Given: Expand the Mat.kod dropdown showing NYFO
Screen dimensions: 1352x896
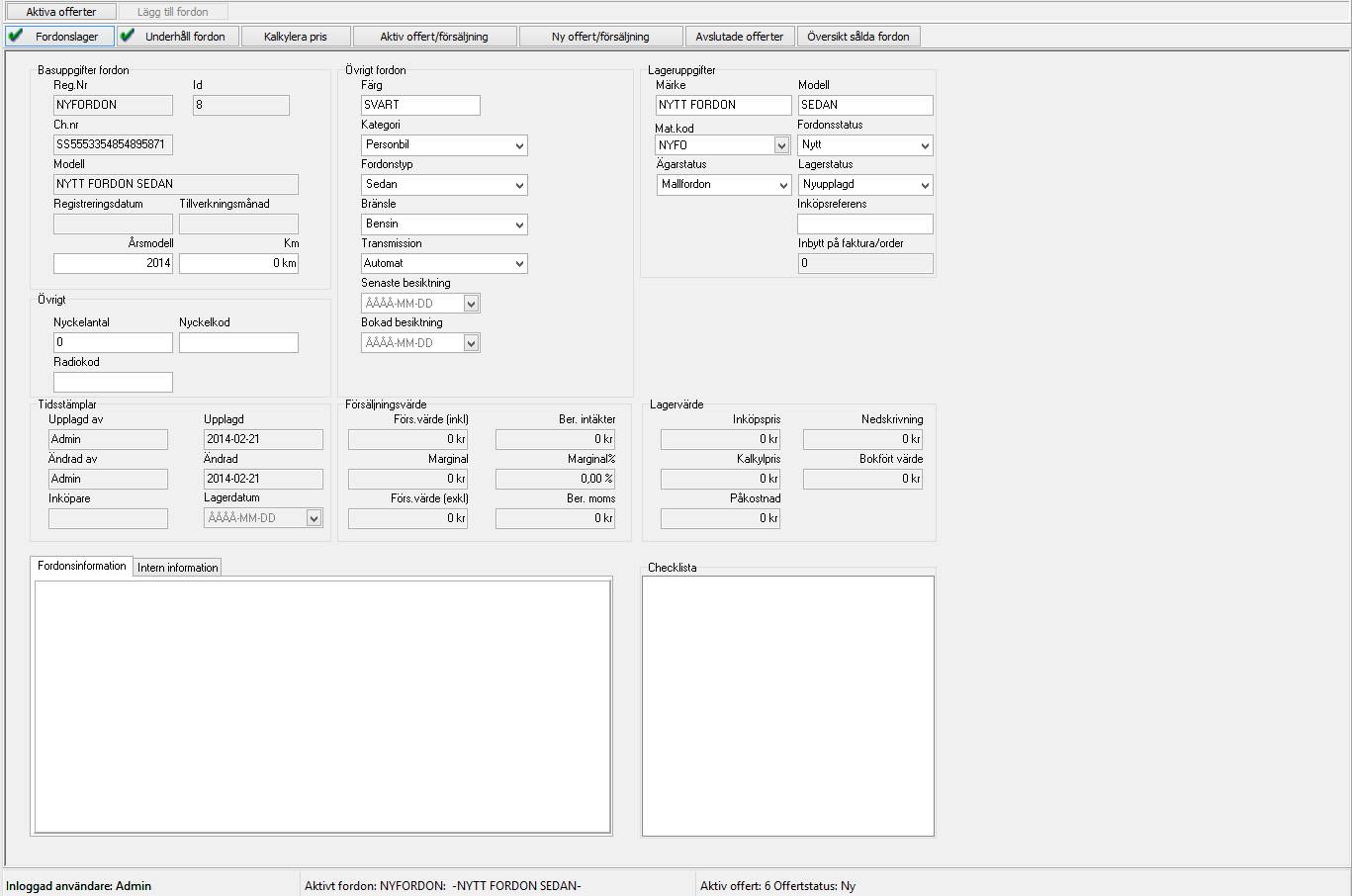Looking at the screenshot, I should click(x=781, y=145).
